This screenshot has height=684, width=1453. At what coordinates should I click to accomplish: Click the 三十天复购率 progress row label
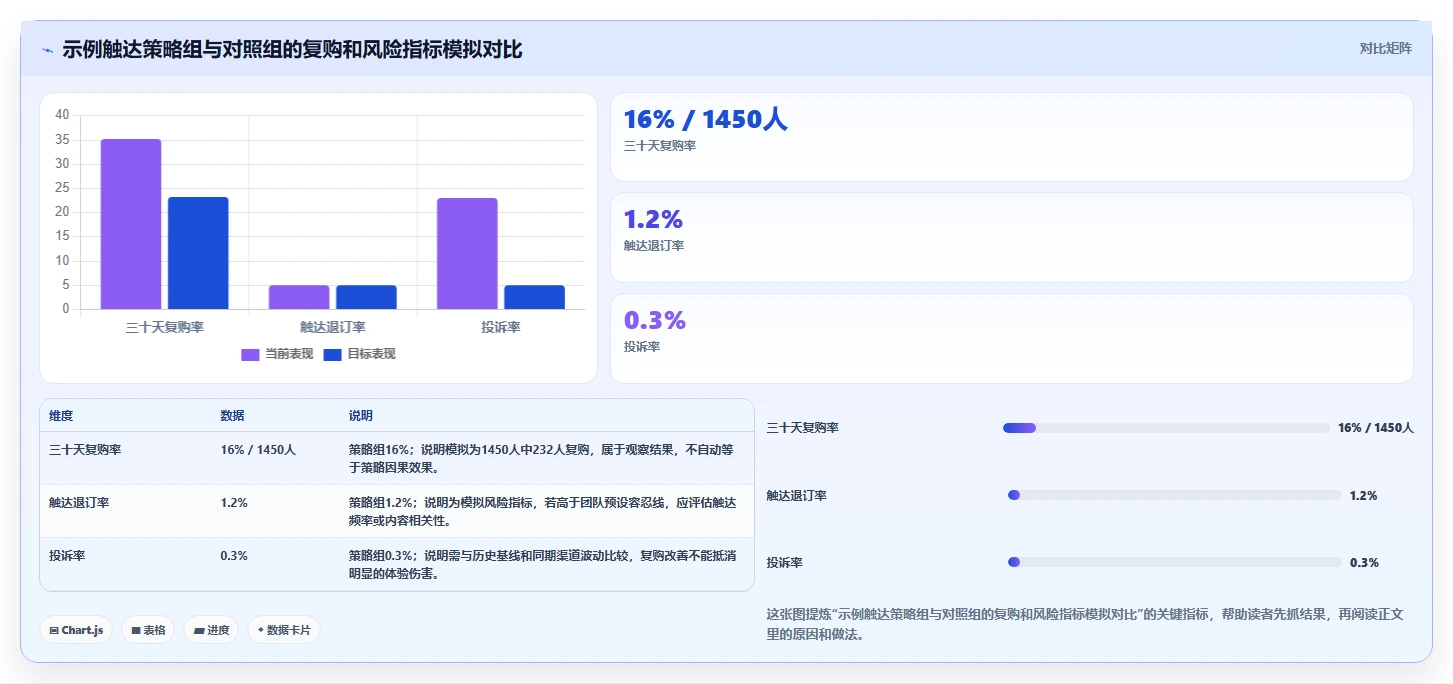(x=803, y=428)
